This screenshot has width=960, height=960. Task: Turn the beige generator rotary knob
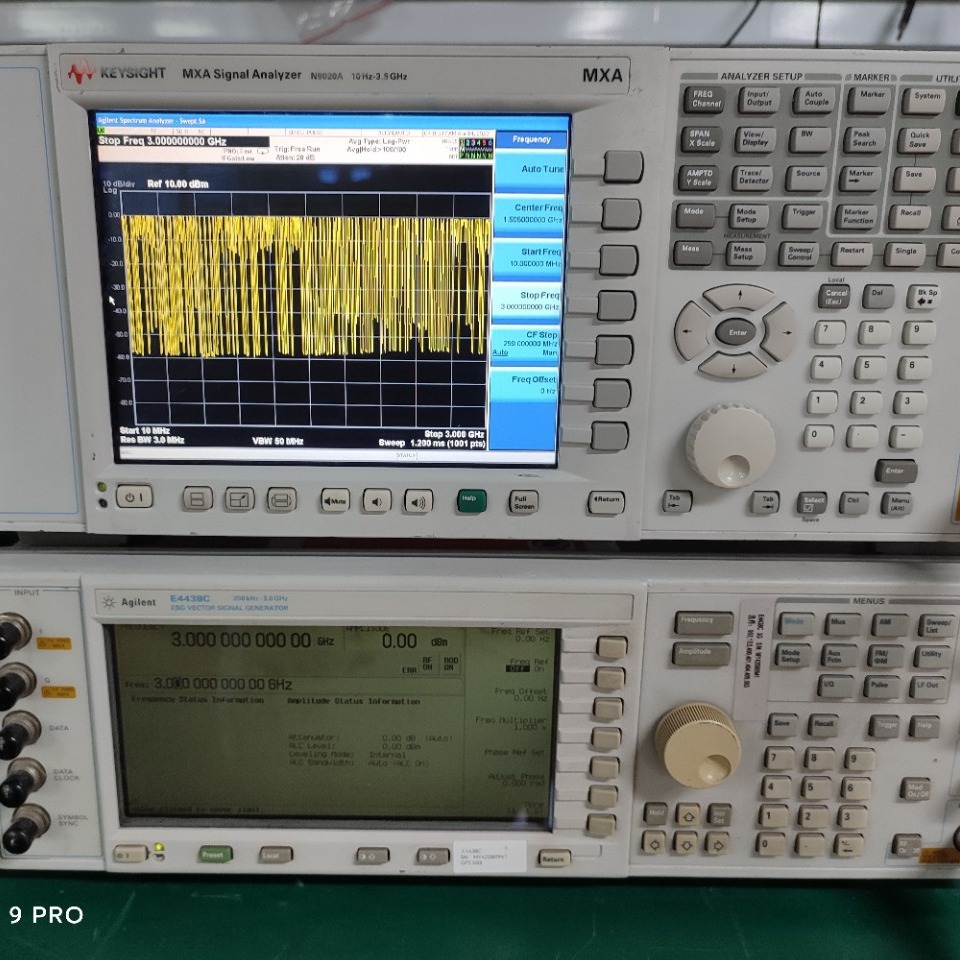(x=698, y=744)
